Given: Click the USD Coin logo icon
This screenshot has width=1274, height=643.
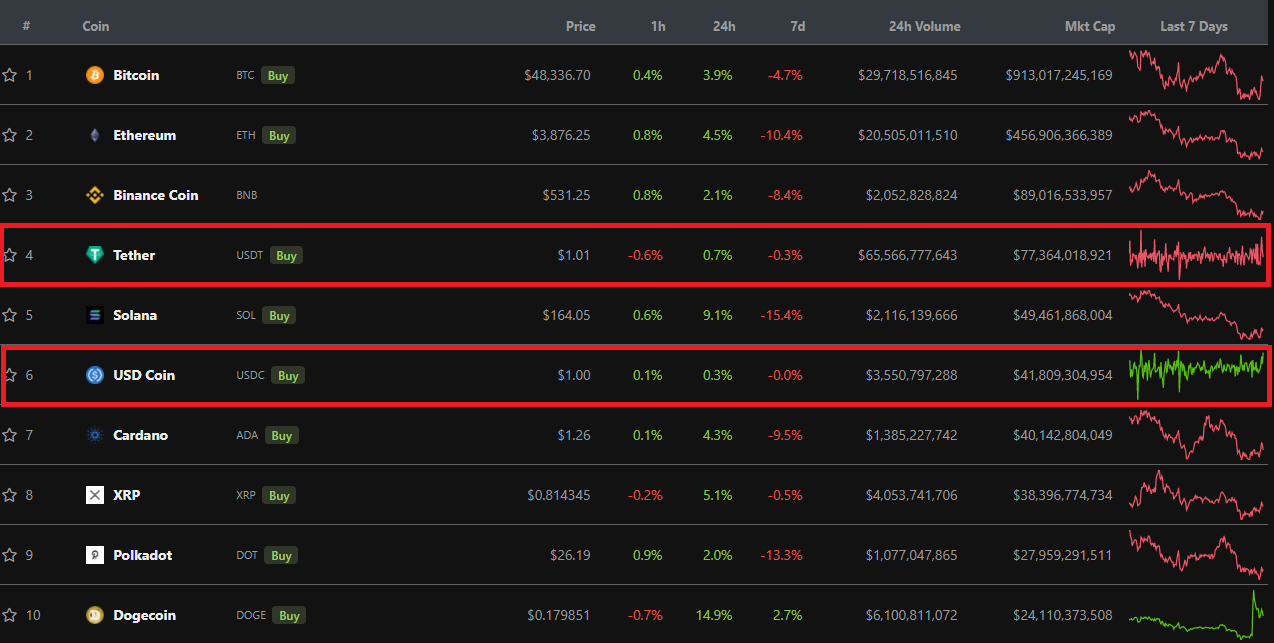Looking at the screenshot, I should click(95, 375).
